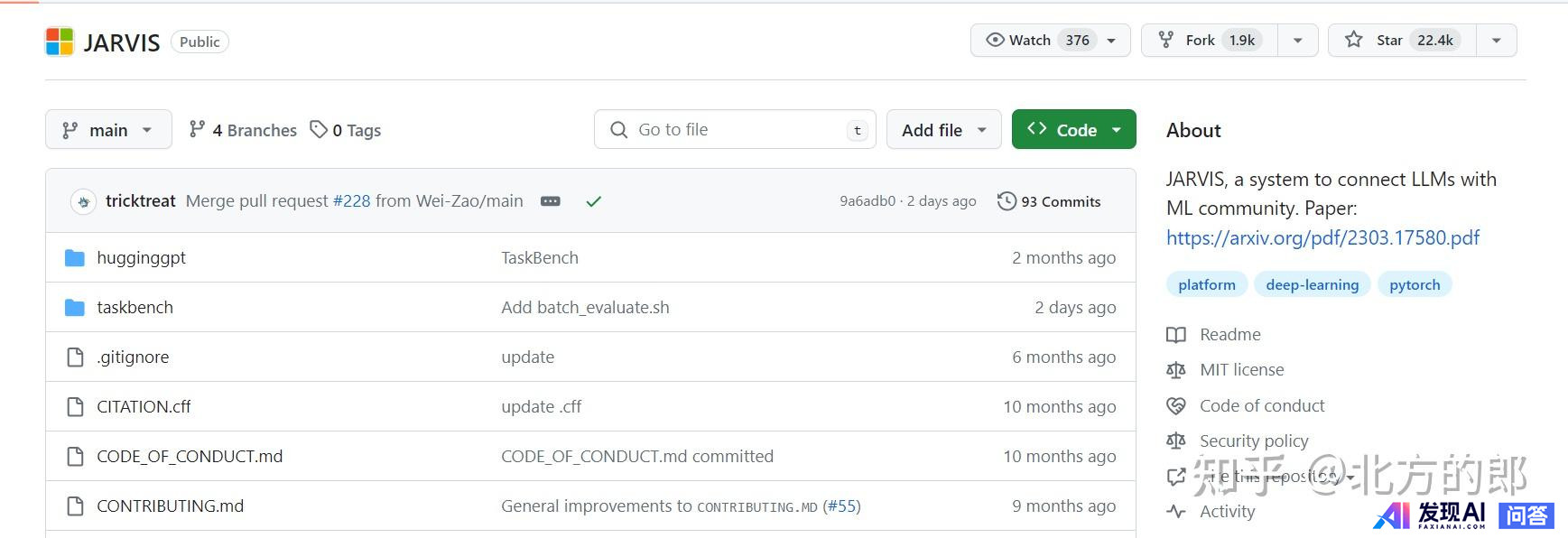The height and width of the screenshot is (538, 1568).
Task: Click the fork icon in the Fork button
Action: point(1166,40)
